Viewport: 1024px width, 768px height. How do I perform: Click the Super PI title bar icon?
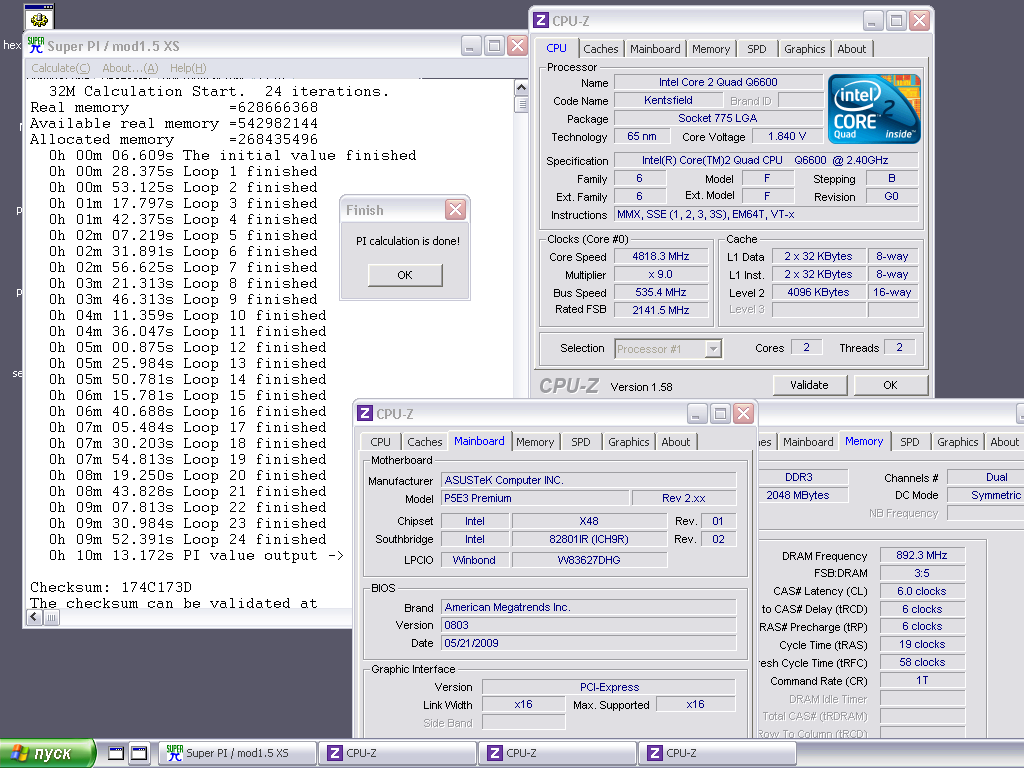pyautogui.click(x=36, y=46)
